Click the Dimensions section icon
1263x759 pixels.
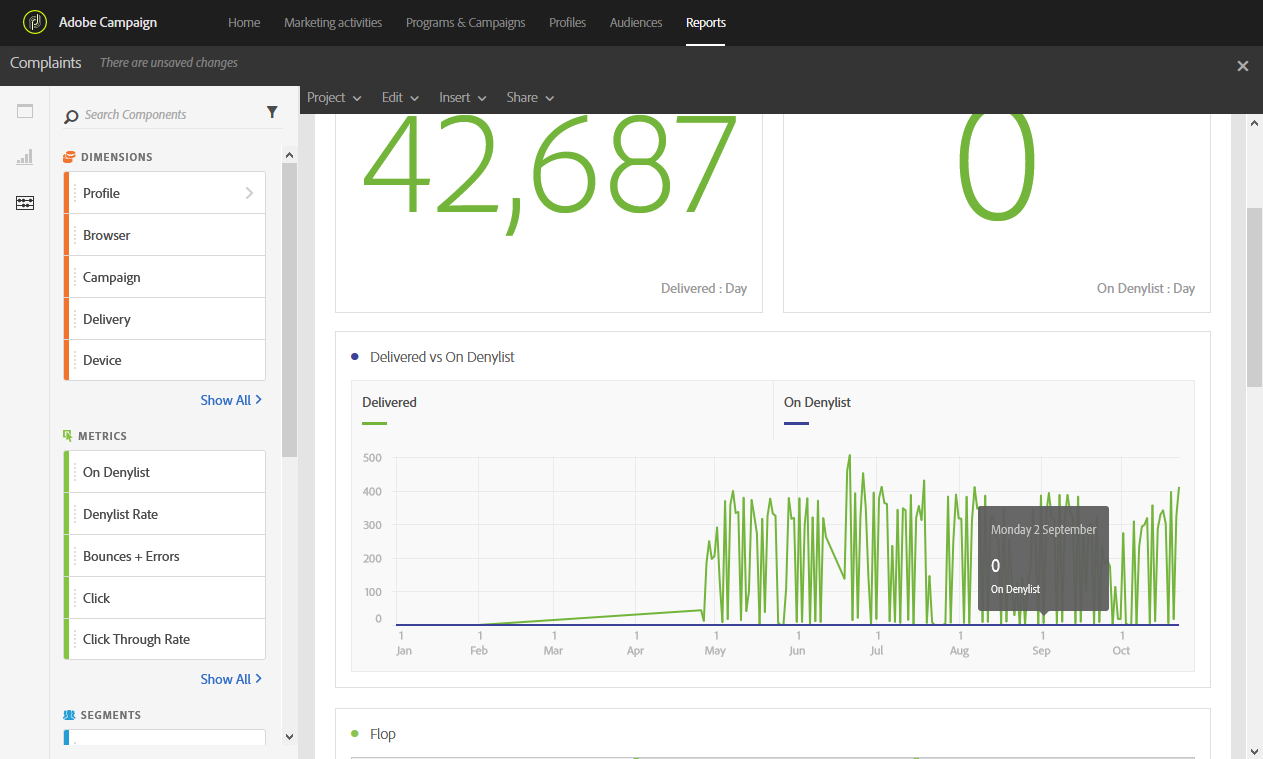(69, 157)
